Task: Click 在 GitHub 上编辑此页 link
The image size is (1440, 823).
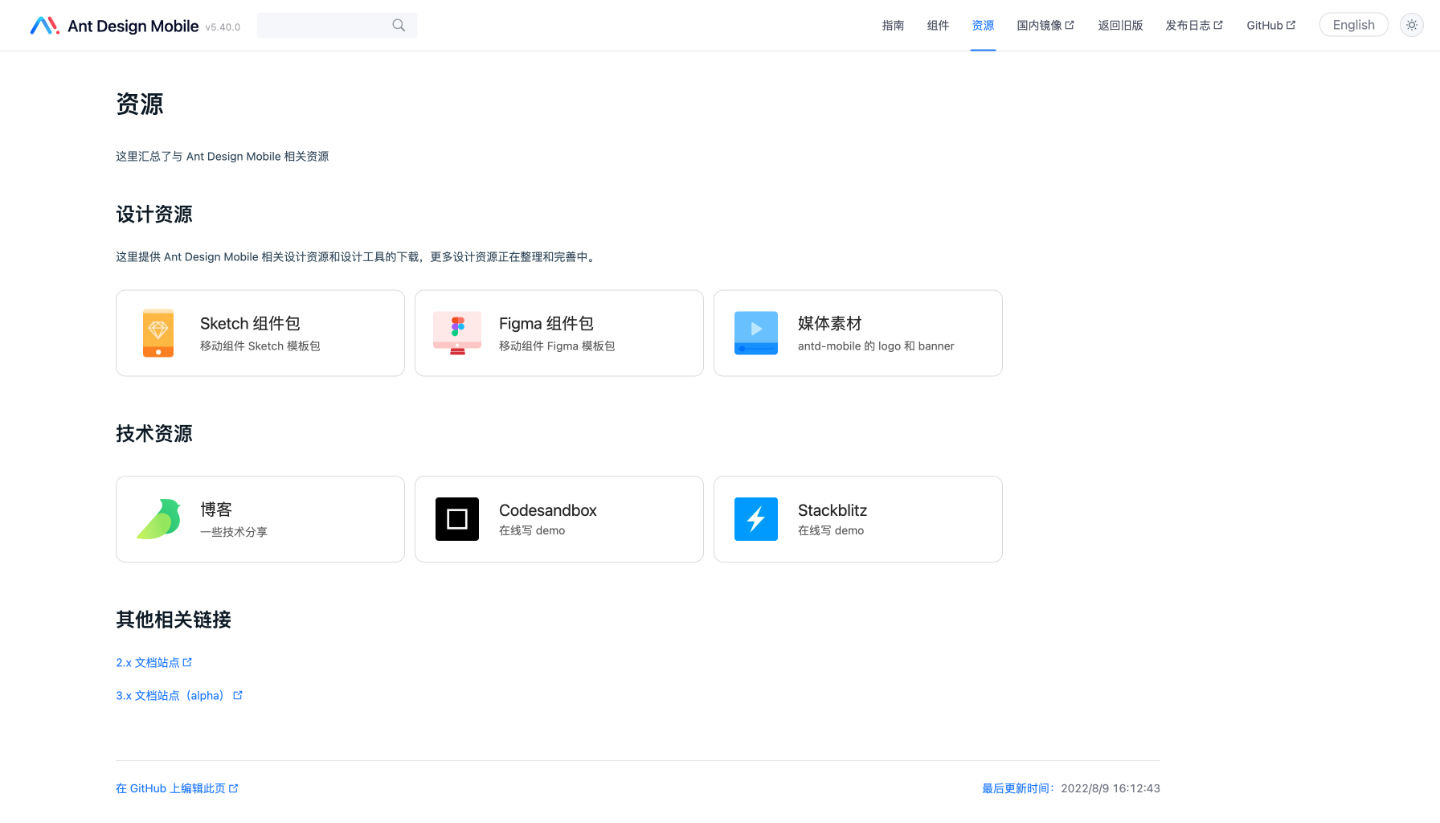Action: coord(177,788)
